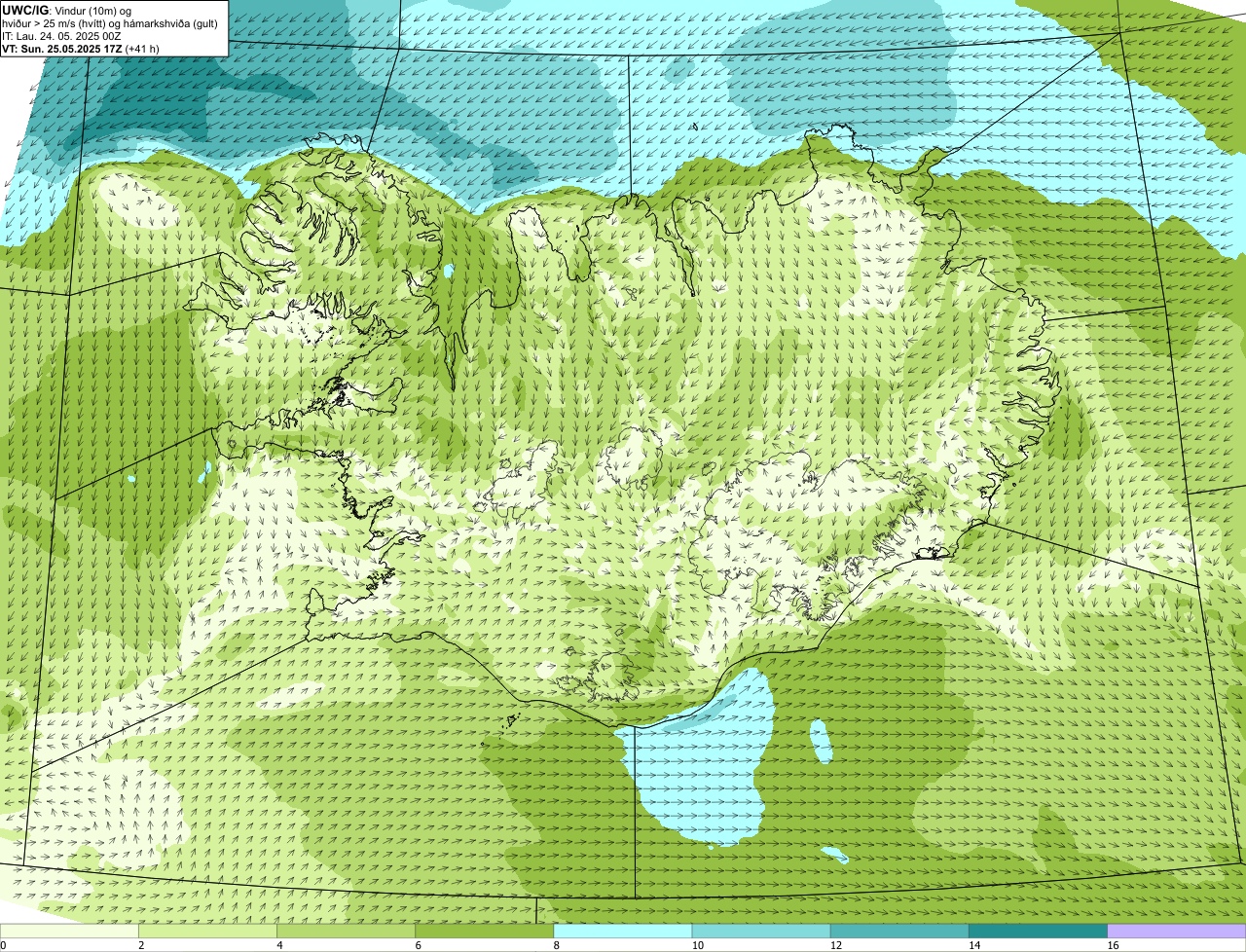Click the 14–16 m/s dark teal legend swatch

pos(1038,932)
